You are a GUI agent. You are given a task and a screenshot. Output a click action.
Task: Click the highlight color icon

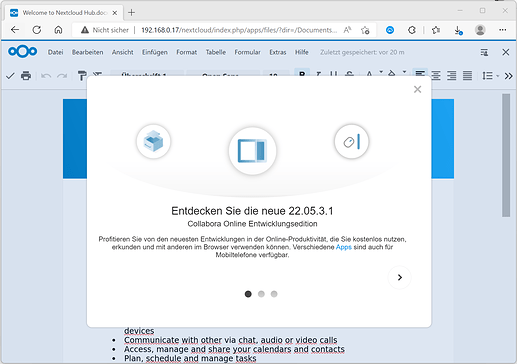pos(392,74)
